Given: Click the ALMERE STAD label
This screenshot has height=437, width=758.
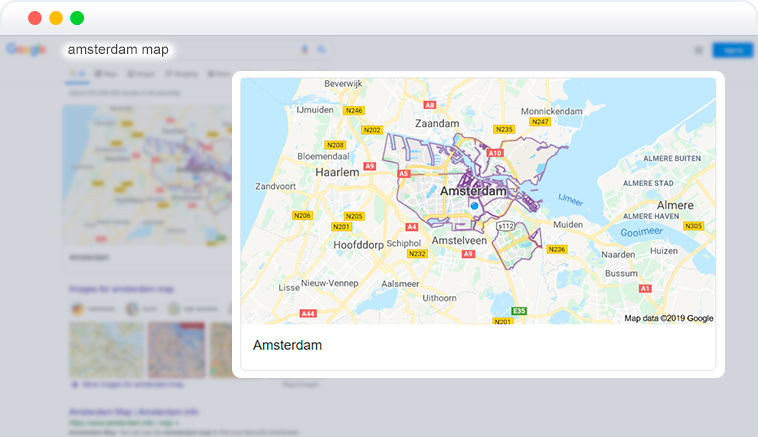Looking at the screenshot, I should pyautogui.click(x=648, y=183).
